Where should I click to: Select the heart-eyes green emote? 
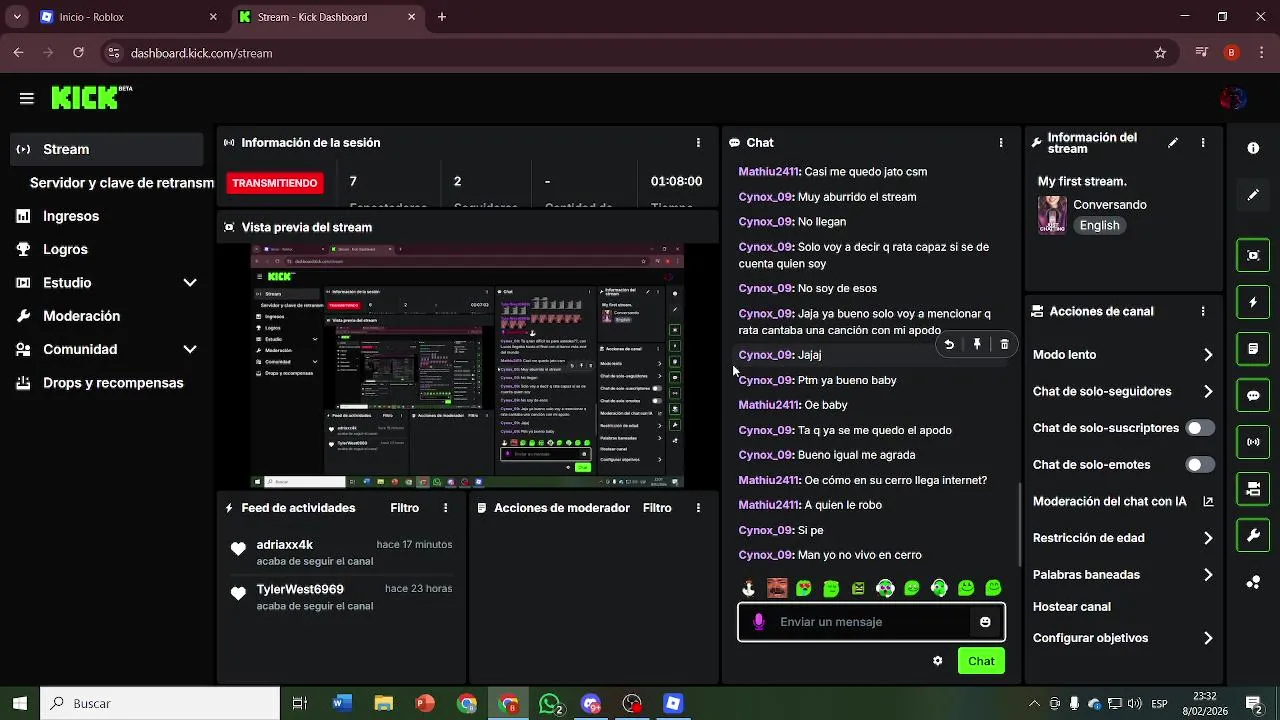[804, 588]
